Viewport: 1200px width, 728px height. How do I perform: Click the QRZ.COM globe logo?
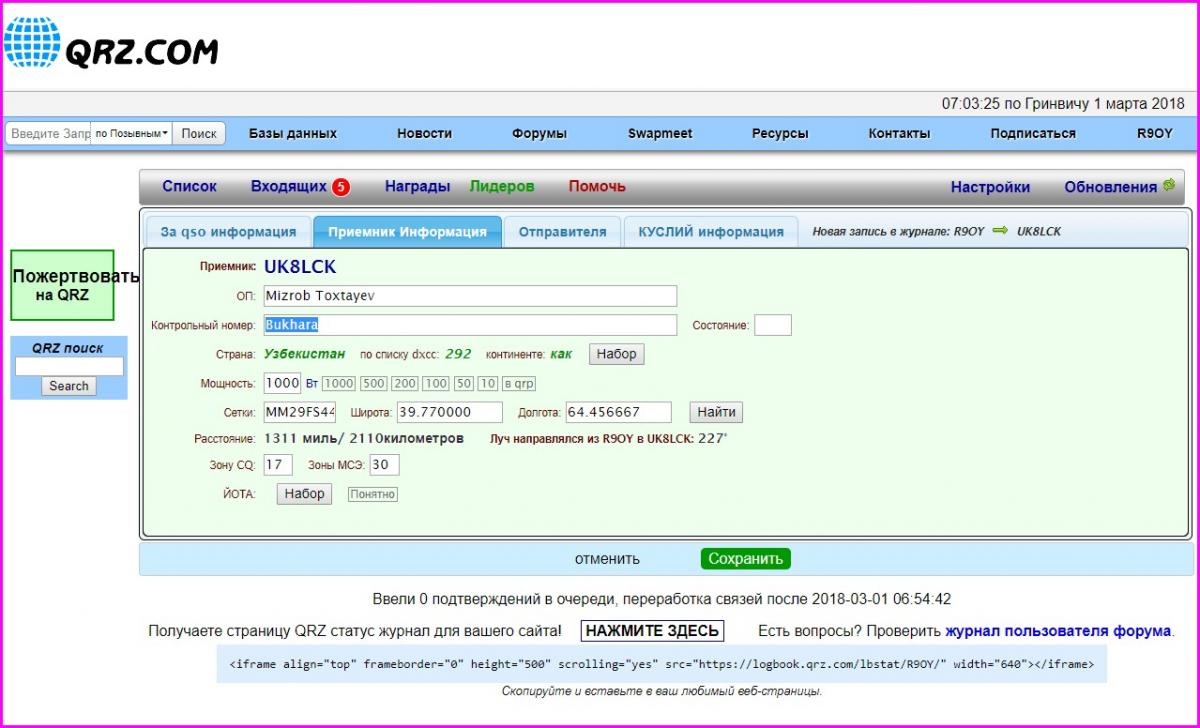tap(32, 44)
